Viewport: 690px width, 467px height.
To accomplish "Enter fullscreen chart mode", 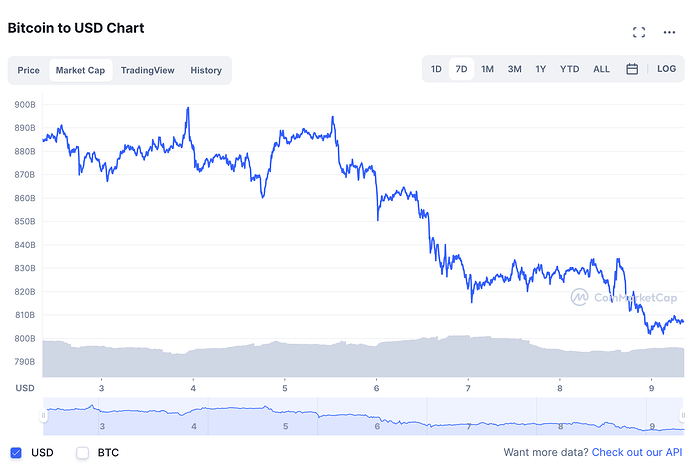I will point(639,32).
